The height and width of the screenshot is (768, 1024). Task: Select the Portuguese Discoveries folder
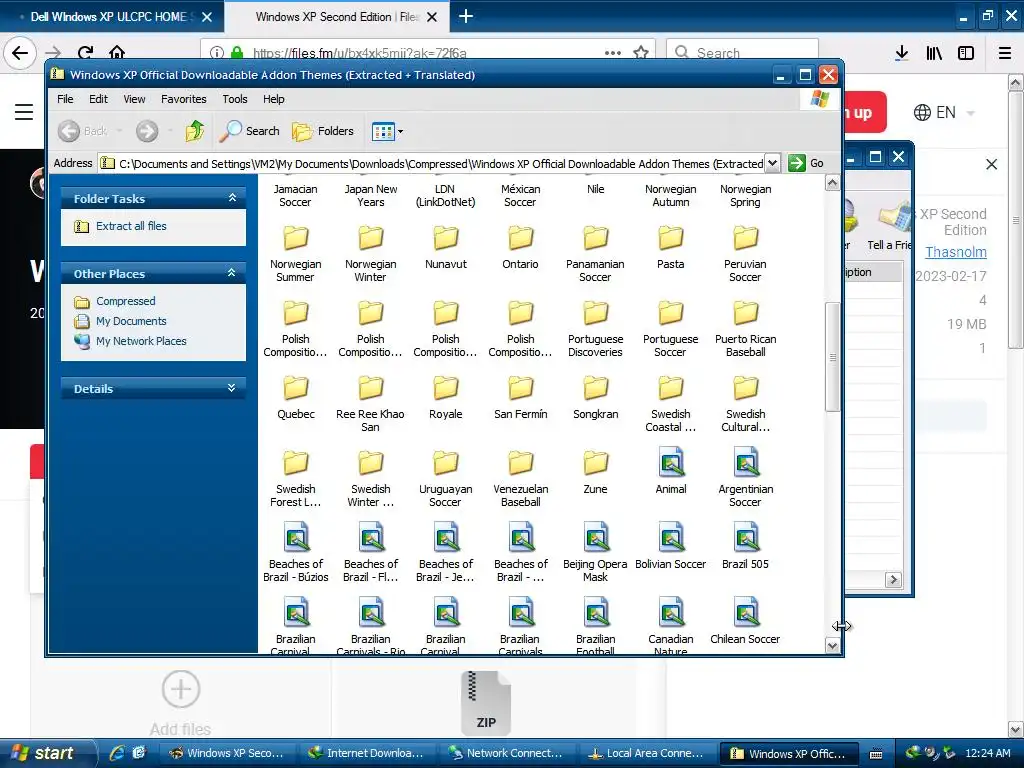click(x=596, y=328)
